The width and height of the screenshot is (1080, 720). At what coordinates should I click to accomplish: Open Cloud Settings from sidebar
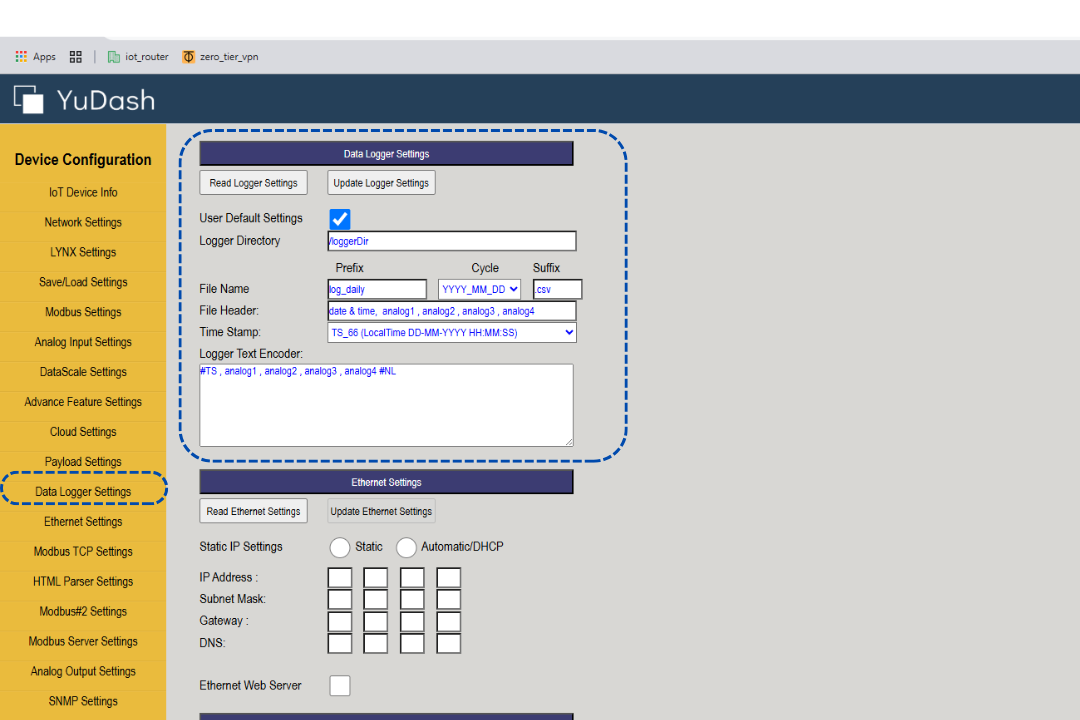coord(83,432)
